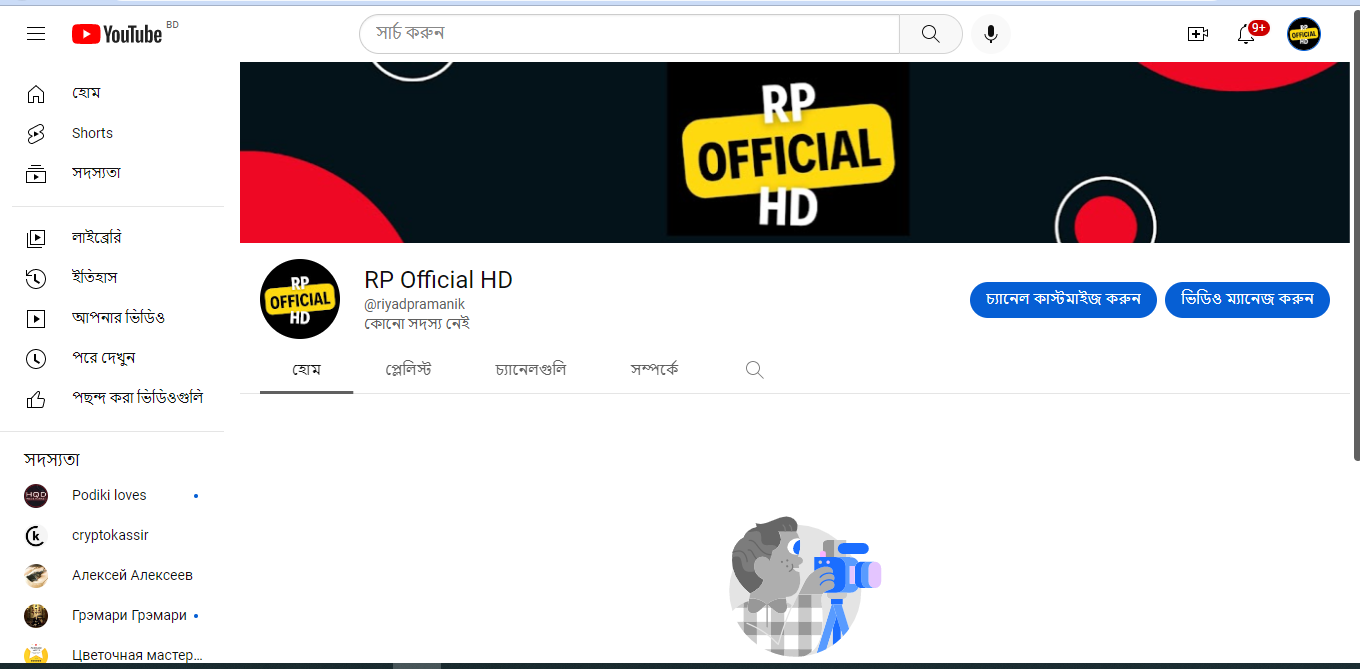Screen dimensions: 1360x669
Task: Click the subscriptions icon in sidebar
Action: pyautogui.click(x=36, y=174)
